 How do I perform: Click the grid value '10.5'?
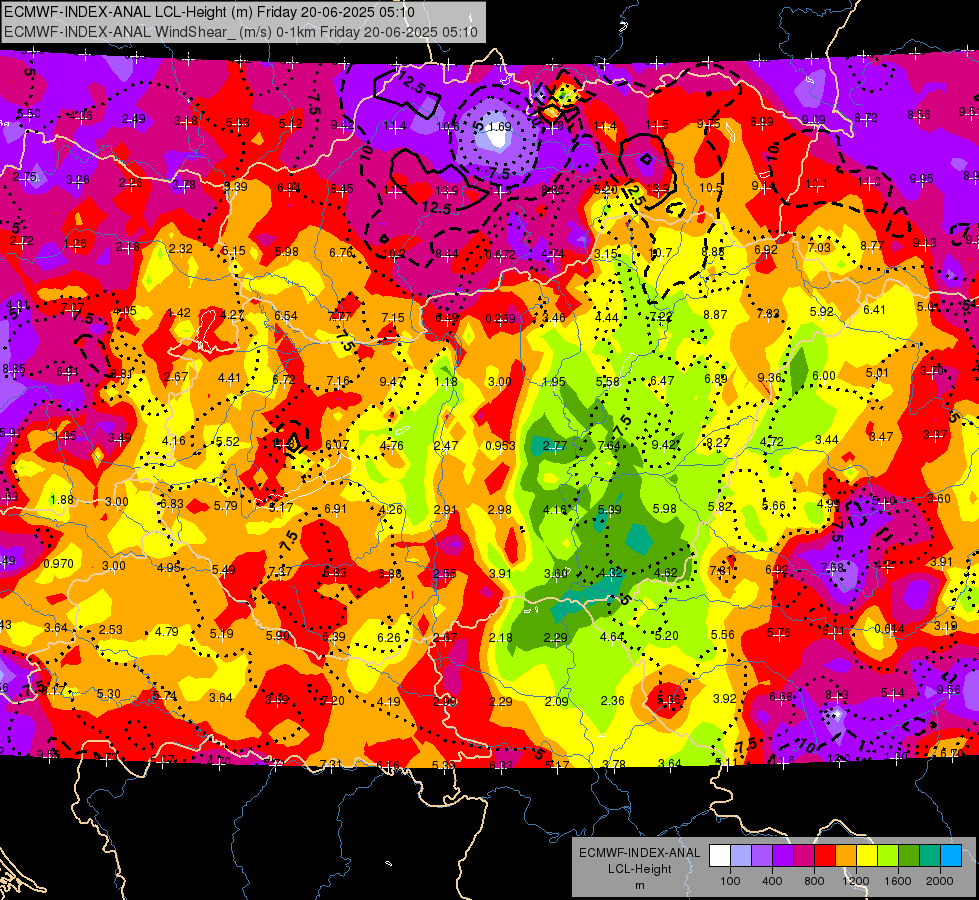(x=711, y=187)
